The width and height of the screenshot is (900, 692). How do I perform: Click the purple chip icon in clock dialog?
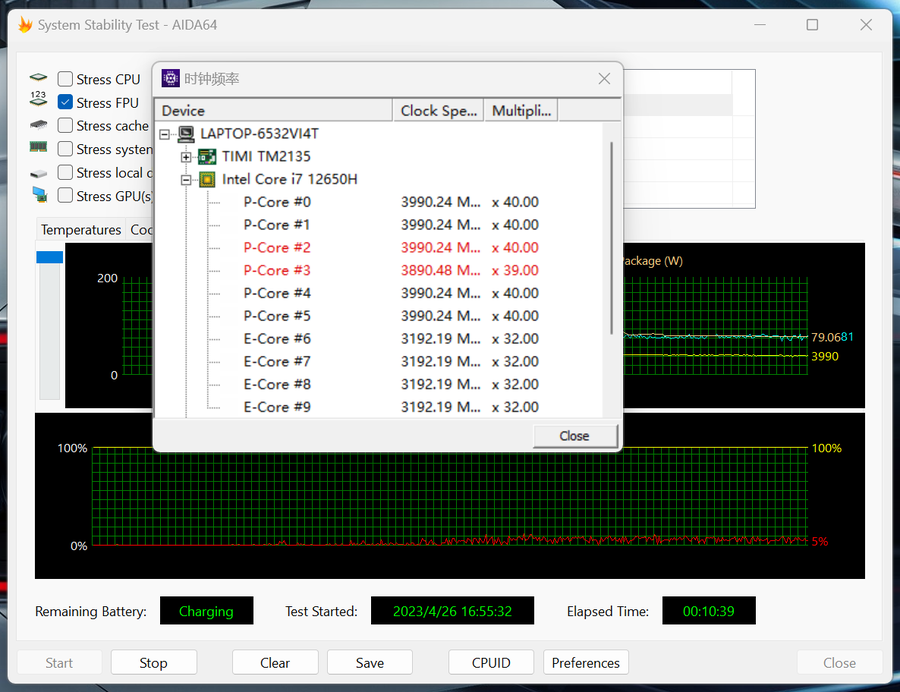171,79
